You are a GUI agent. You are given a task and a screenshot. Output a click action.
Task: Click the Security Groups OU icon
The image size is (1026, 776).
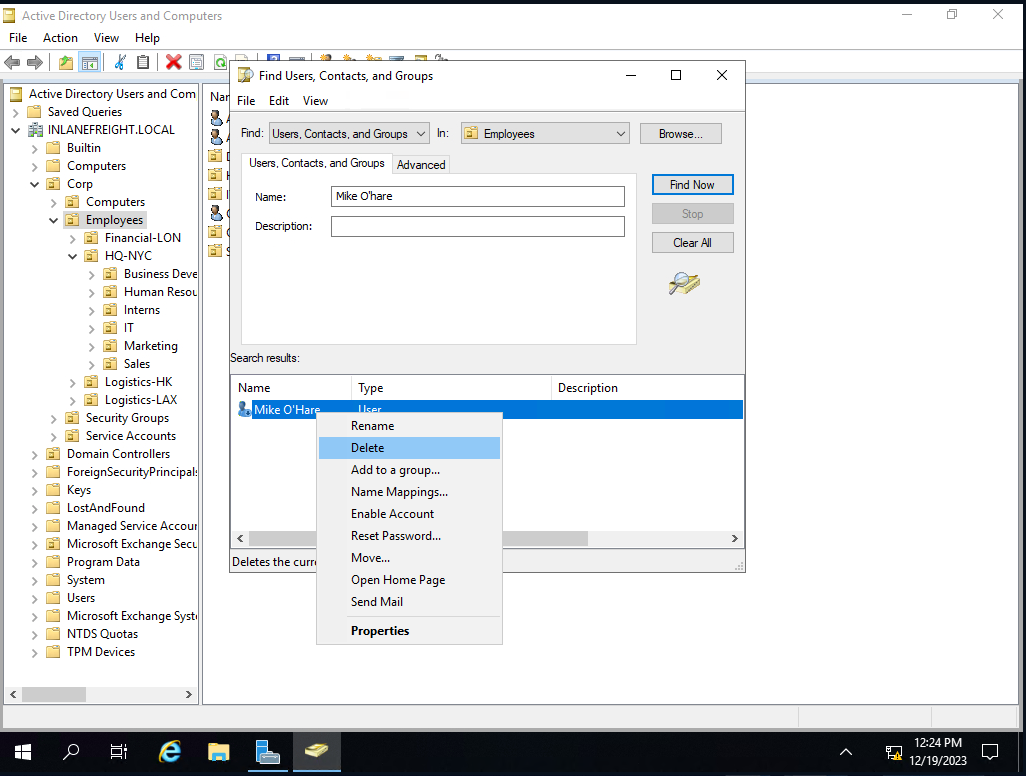click(73, 418)
